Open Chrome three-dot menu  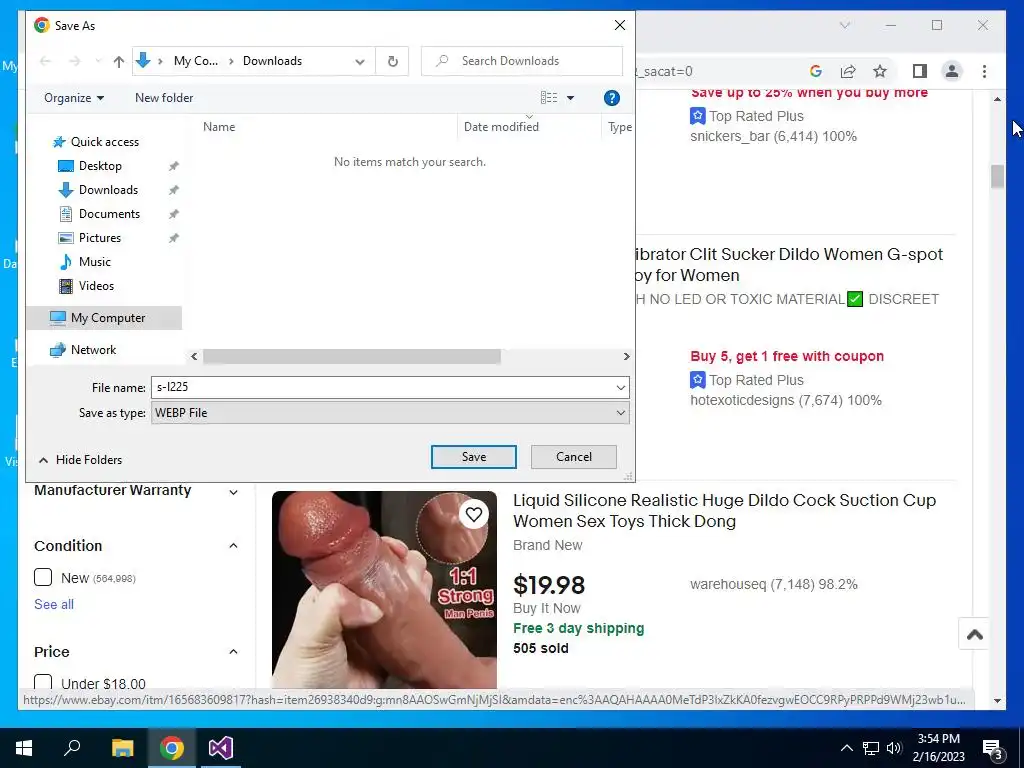[x=984, y=71]
